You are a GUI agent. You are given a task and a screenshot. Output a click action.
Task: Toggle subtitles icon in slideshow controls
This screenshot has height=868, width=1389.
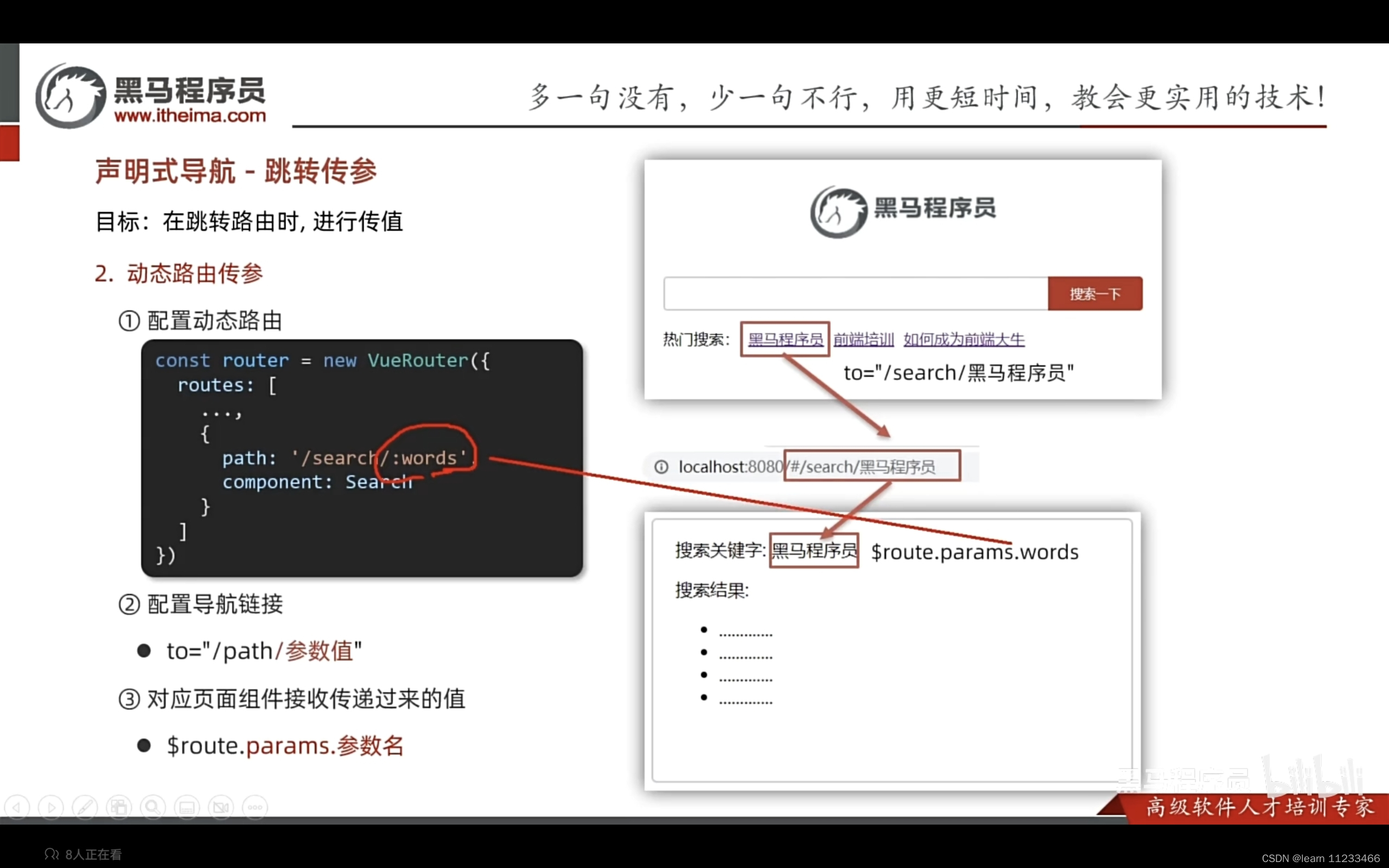[x=187, y=807]
